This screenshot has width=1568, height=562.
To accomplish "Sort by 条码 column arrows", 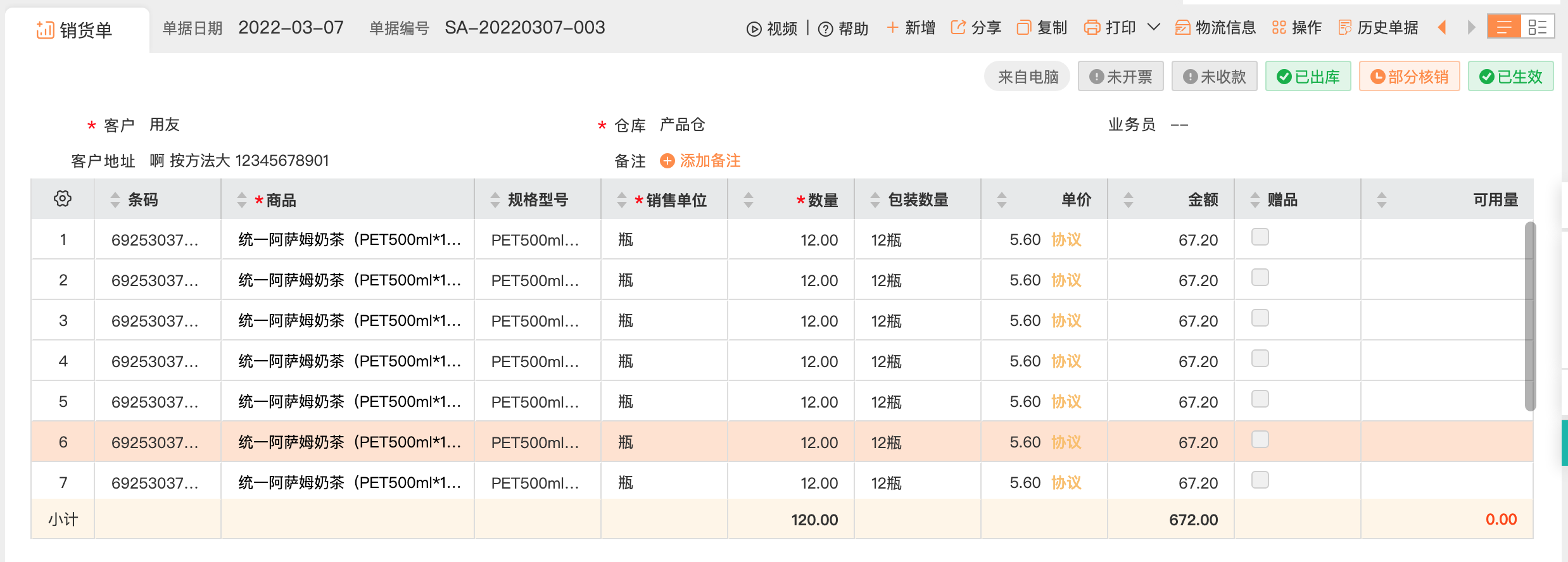I will [x=115, y=200].
